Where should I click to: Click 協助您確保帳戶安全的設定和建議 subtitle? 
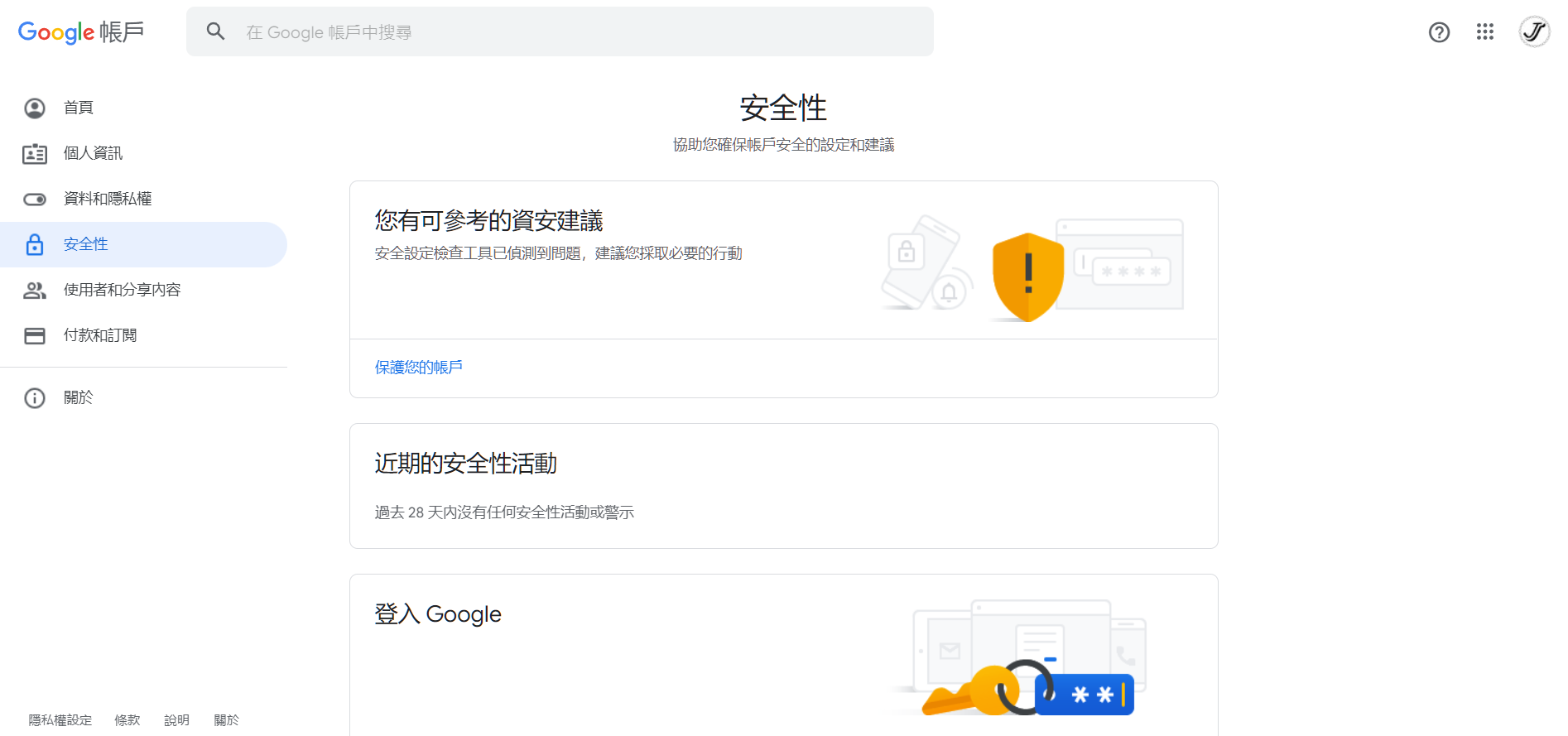[x=783, y=145]
